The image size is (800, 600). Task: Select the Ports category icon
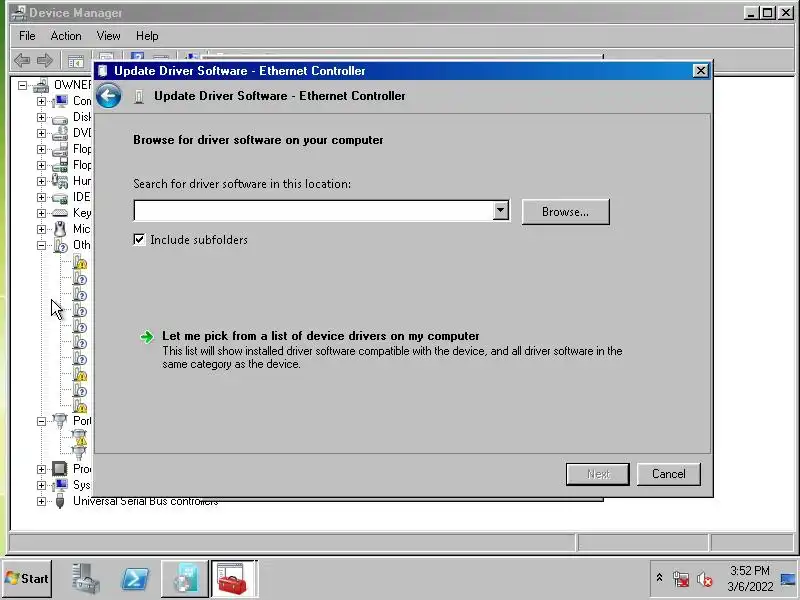click(x=60, y=421)
